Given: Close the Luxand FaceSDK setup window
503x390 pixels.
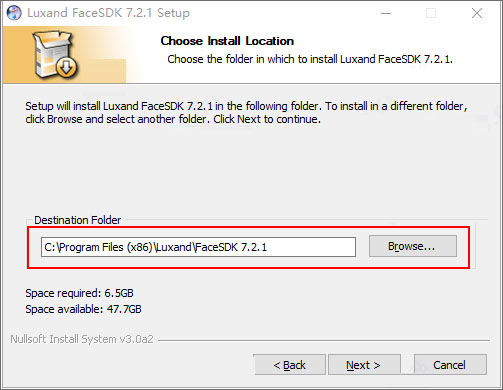Looking at the screenshot, I should point(477,13).
